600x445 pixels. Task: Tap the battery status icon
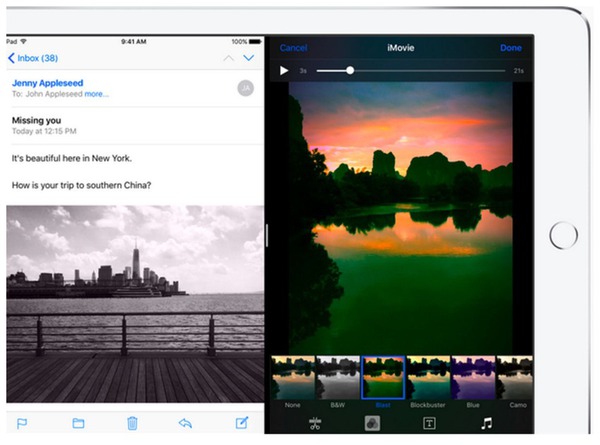pos(255,41)
